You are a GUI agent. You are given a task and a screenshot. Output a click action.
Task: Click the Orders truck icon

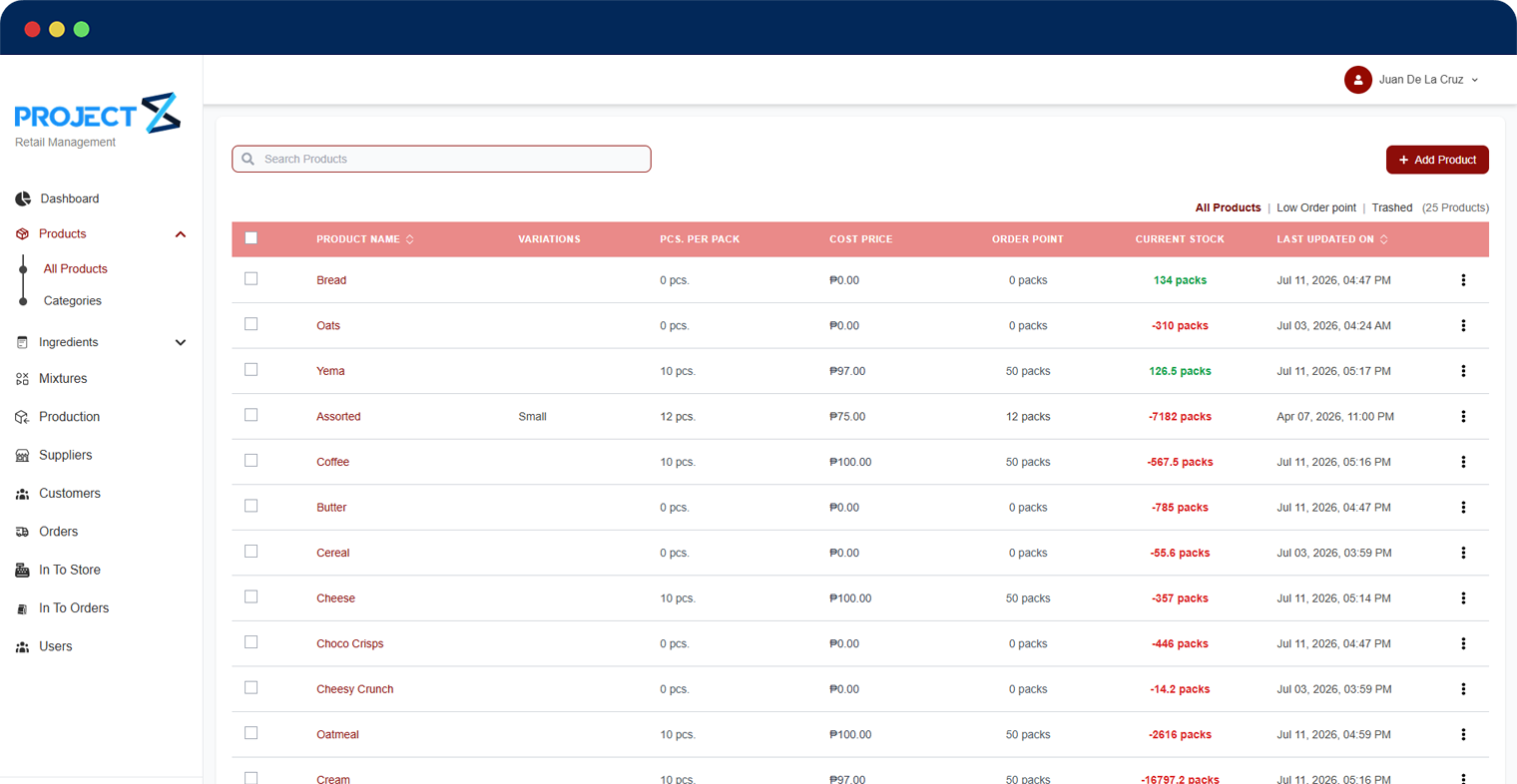[22, 533]
